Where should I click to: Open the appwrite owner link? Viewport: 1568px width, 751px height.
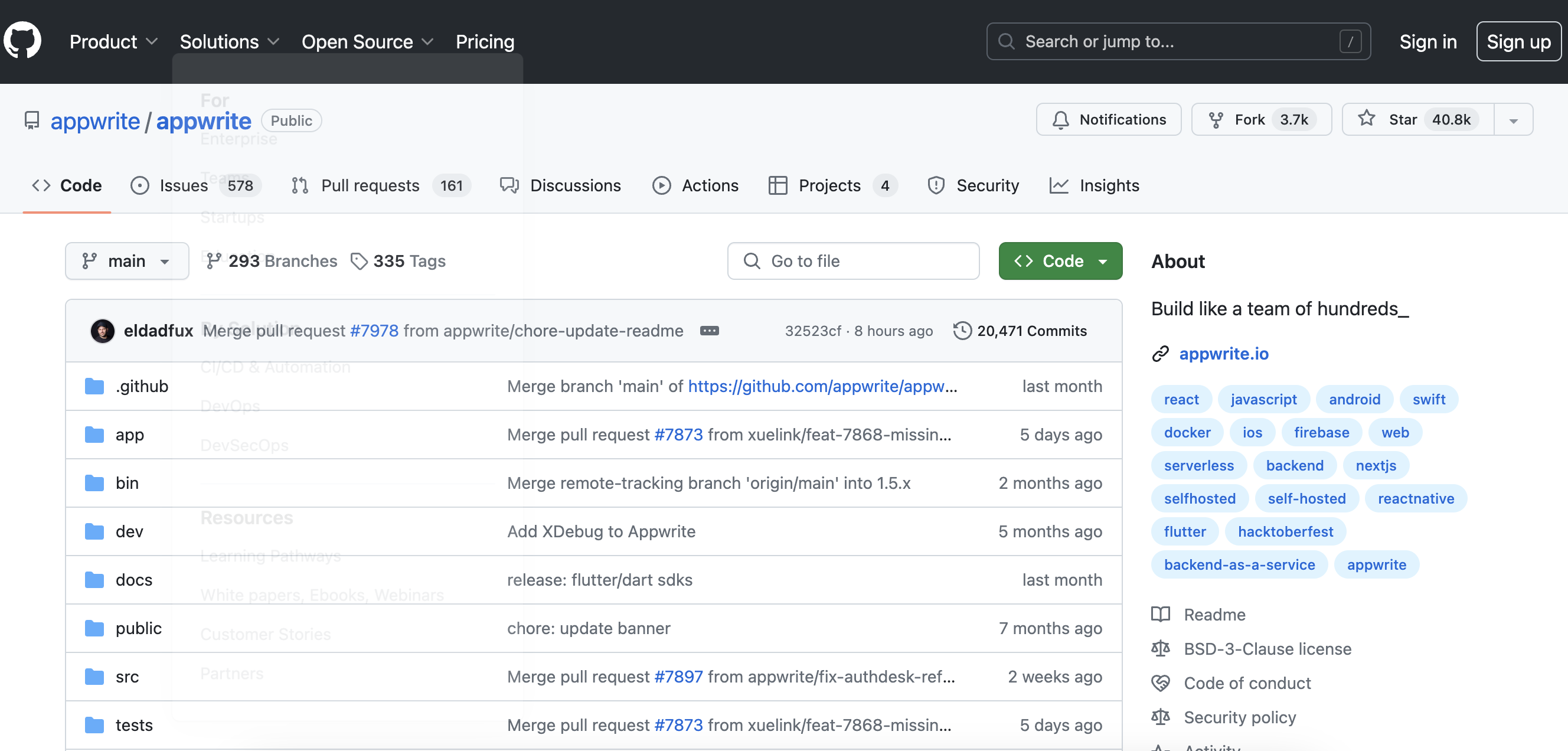pyautogui.click(x=95, y=120)
